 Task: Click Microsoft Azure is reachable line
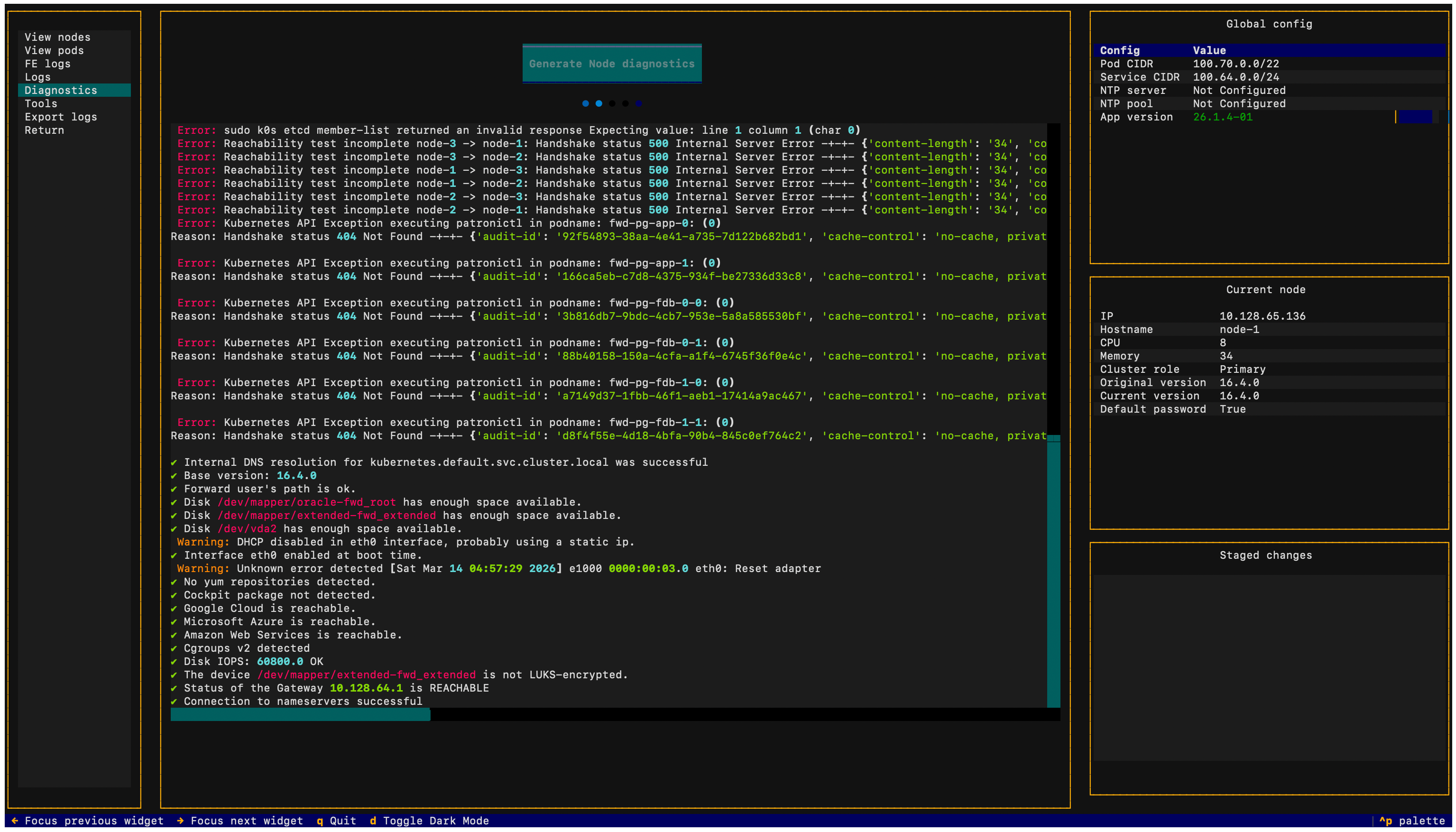(x=273, y=622)
